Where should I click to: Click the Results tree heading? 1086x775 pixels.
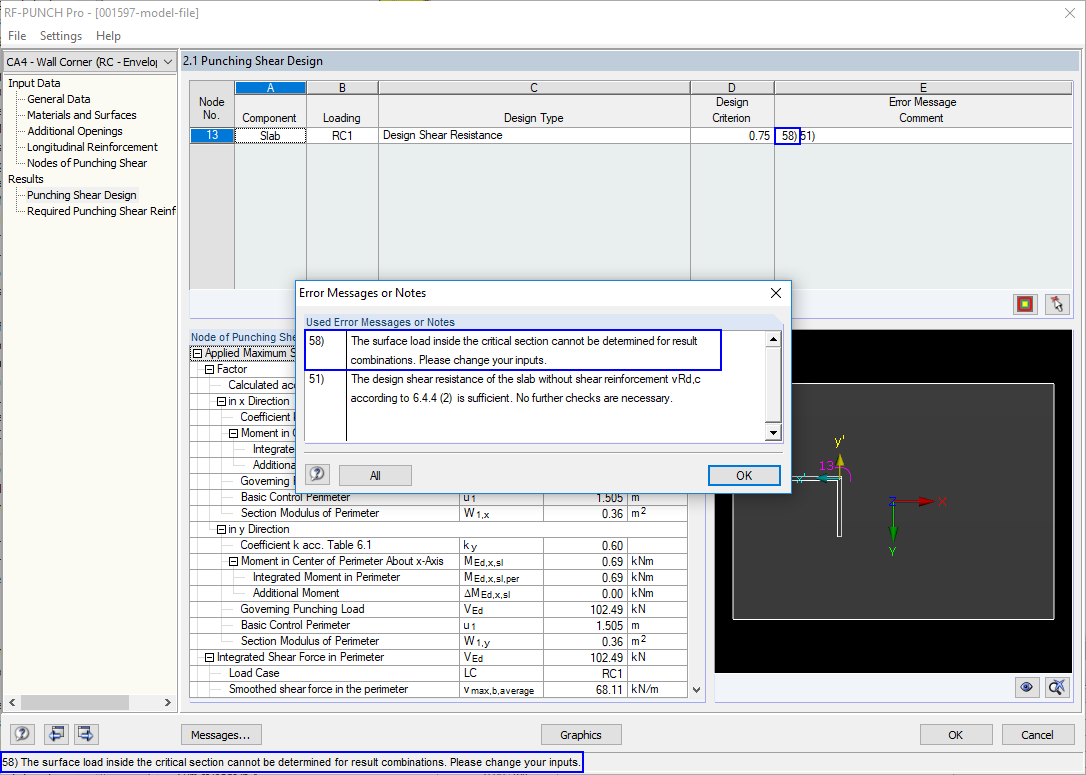tap(26, 179)
